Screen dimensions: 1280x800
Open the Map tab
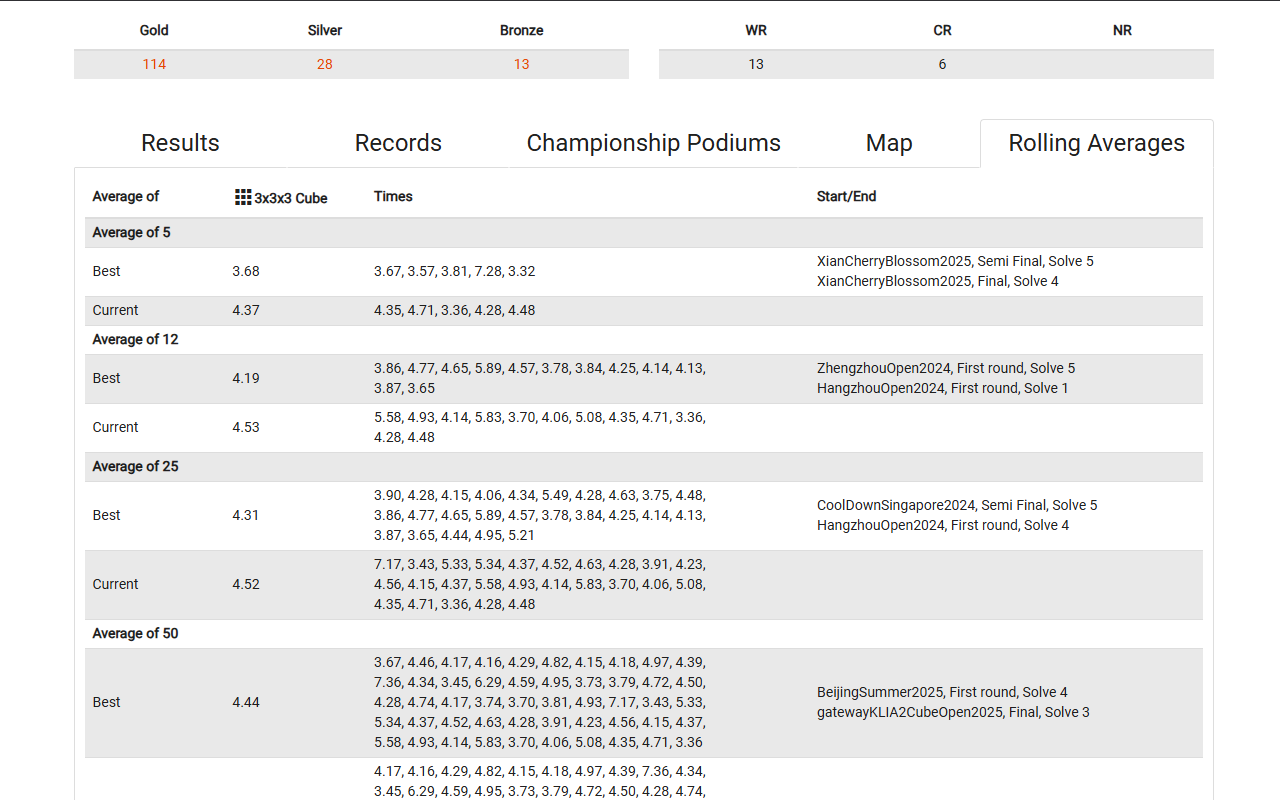point(889,143)
